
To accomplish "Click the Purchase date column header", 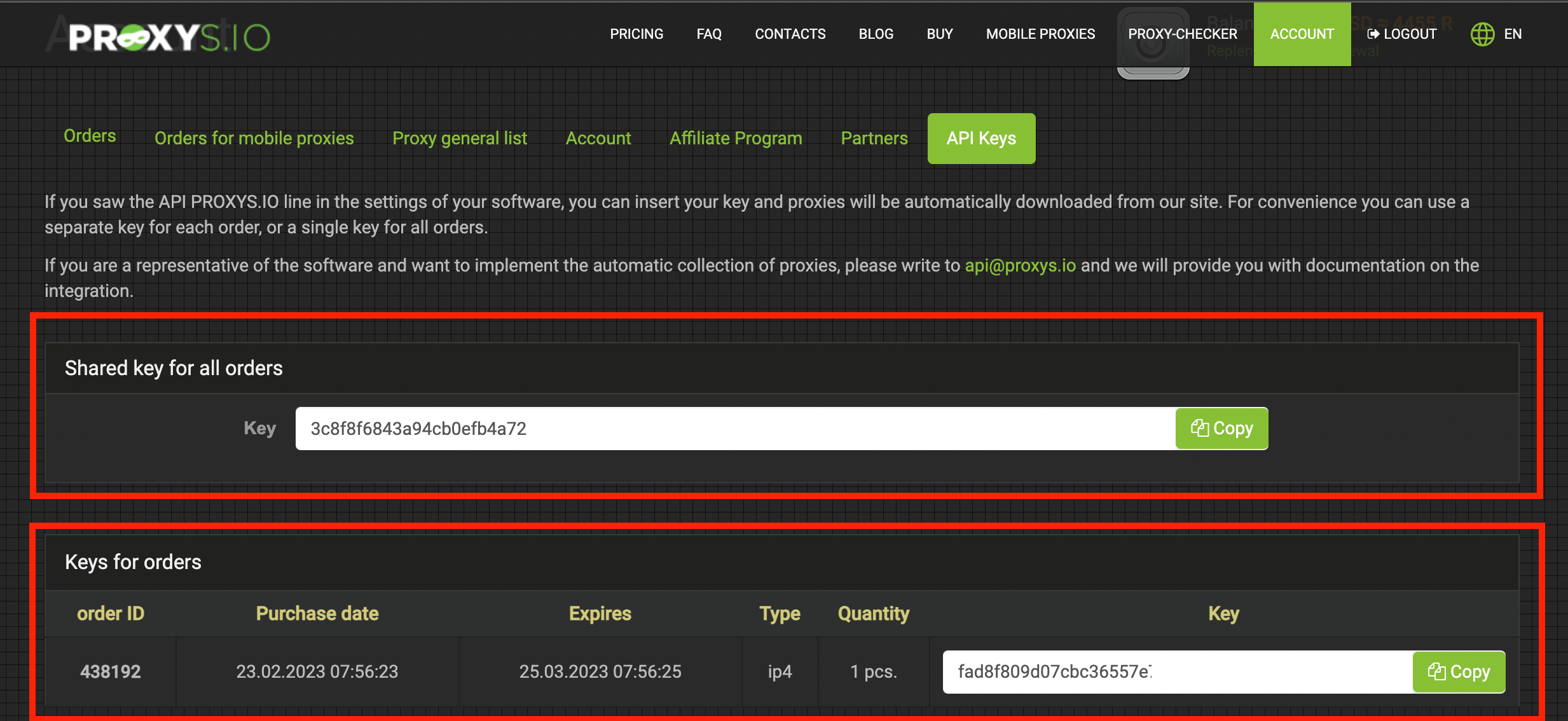I will click(317, 614).
